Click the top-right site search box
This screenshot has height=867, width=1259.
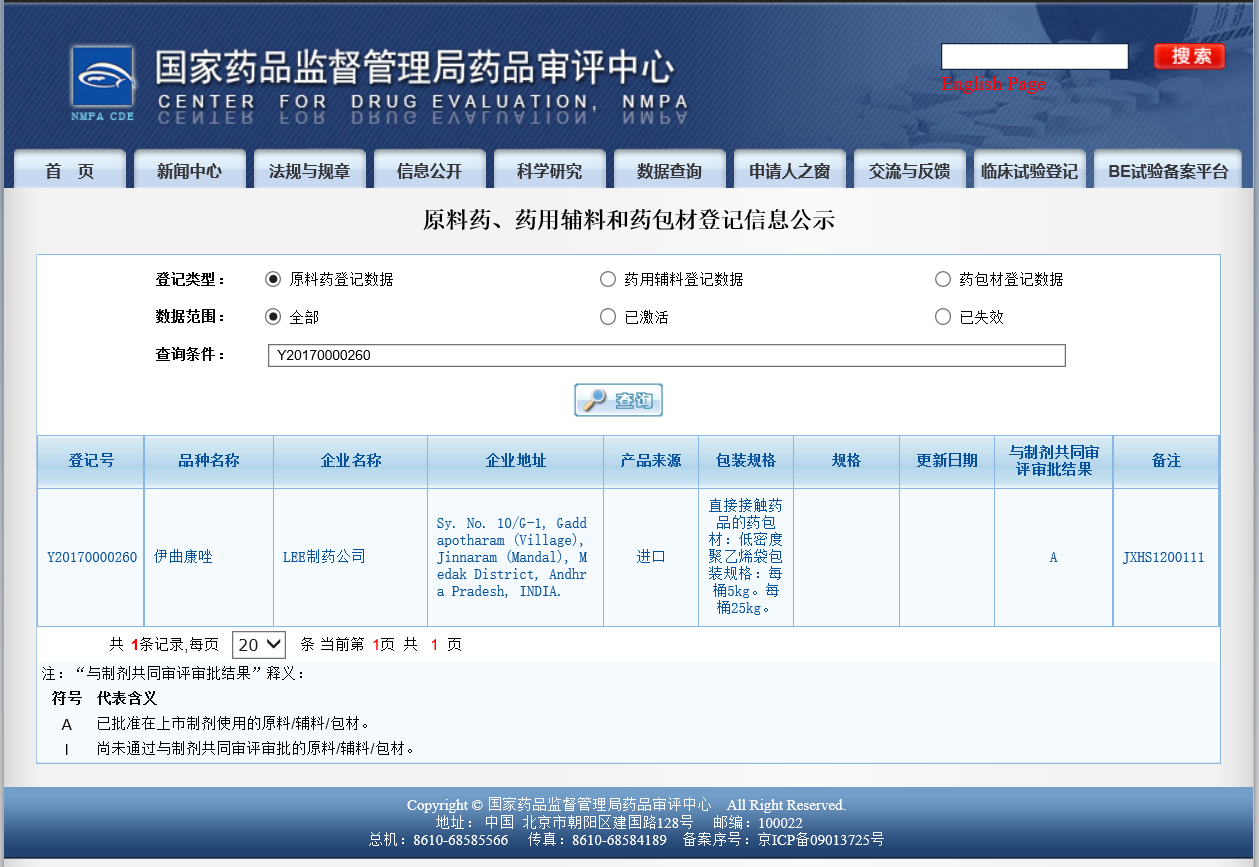pos(1034,56)
